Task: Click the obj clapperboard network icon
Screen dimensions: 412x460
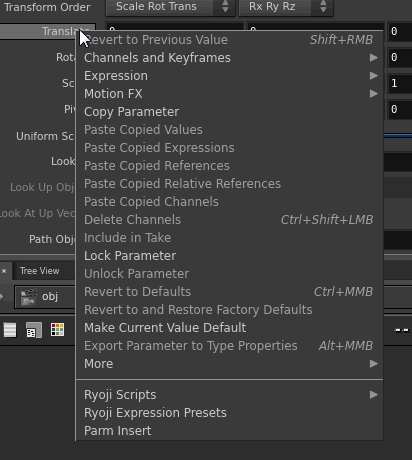Action: [x=29, y=297]
